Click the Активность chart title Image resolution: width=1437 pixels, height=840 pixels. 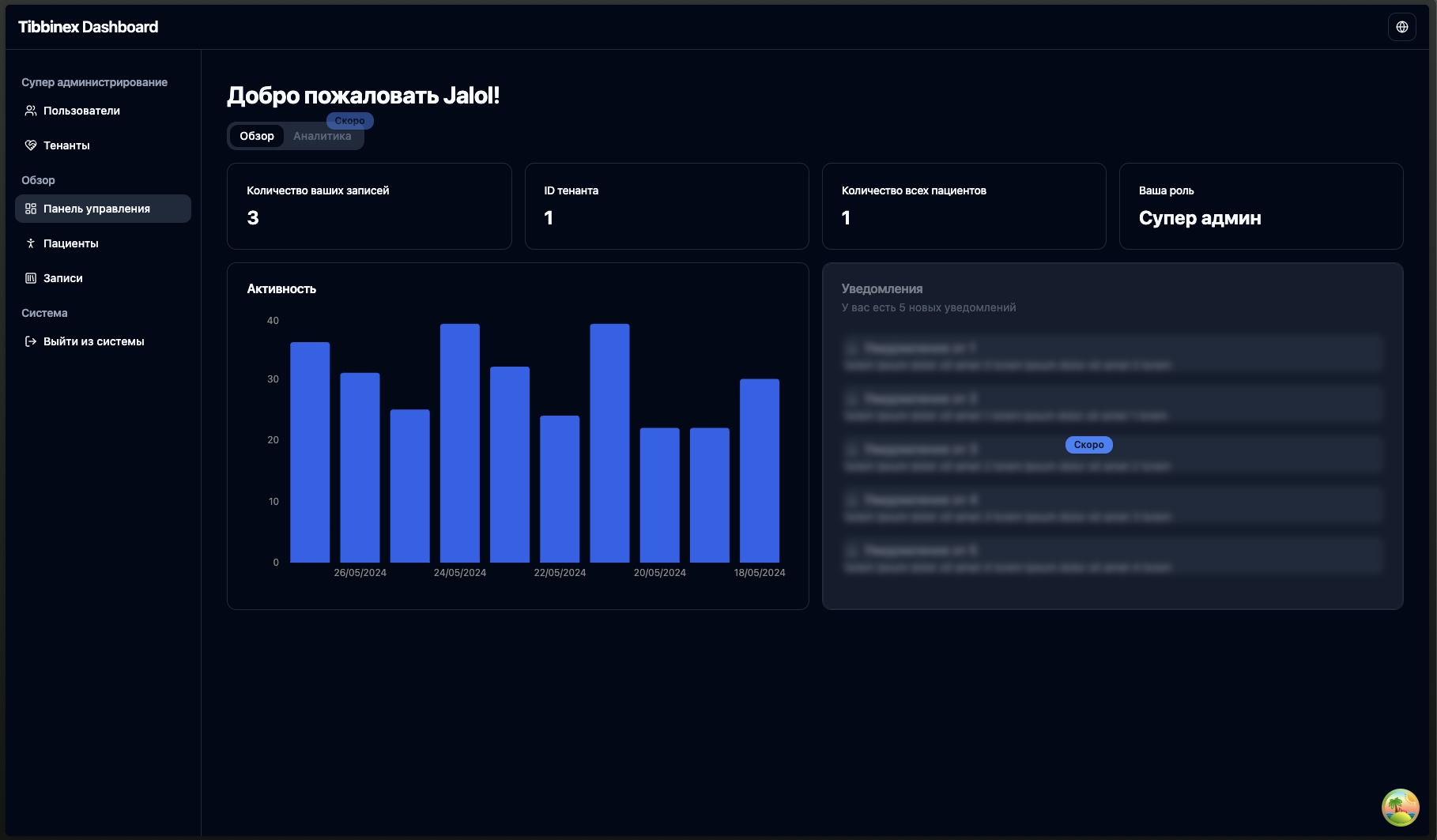281,289
